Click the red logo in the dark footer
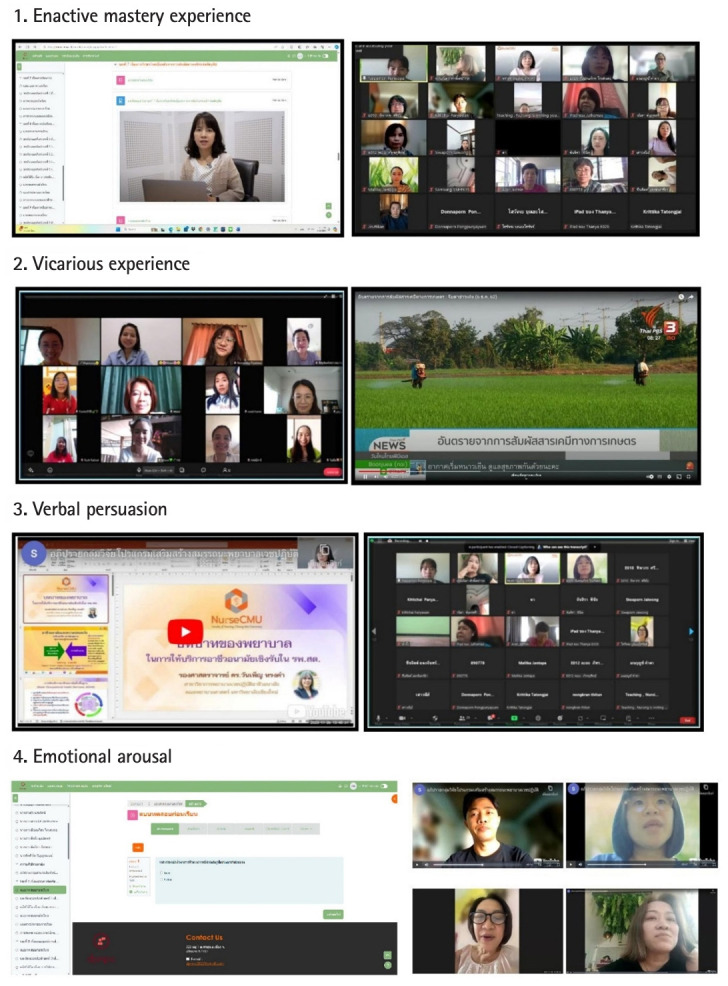The width and height of the screenshot is (728, 986). pyautogui.click(x=101, y=944)
